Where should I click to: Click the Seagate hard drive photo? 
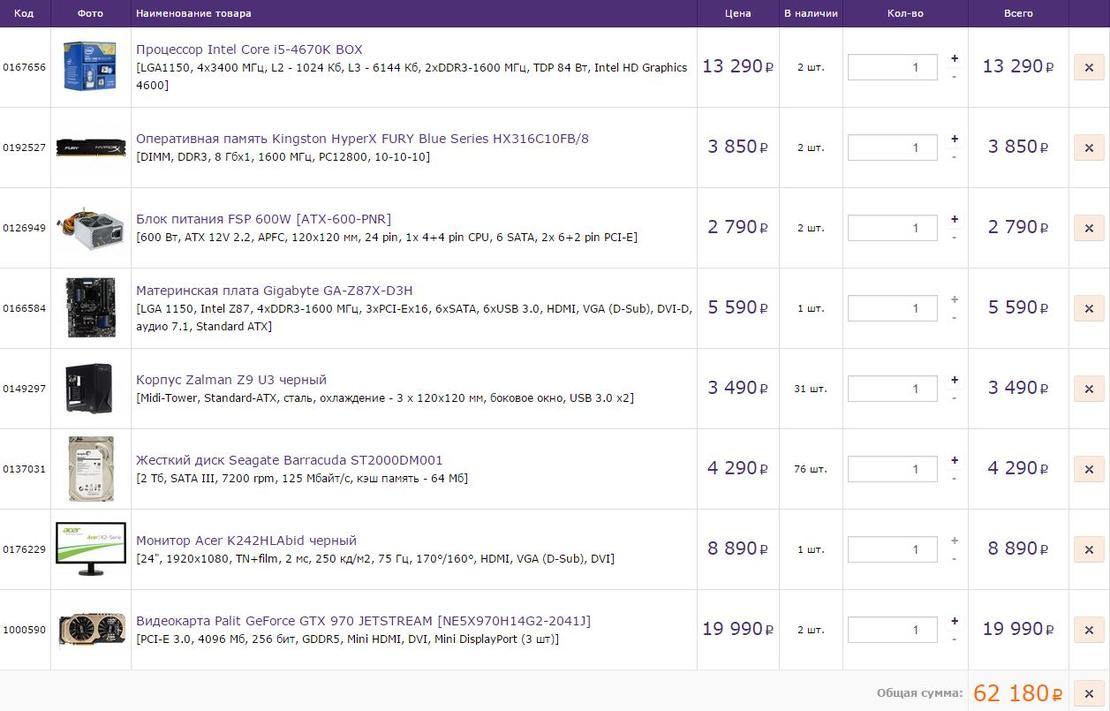tap(91, 469)
